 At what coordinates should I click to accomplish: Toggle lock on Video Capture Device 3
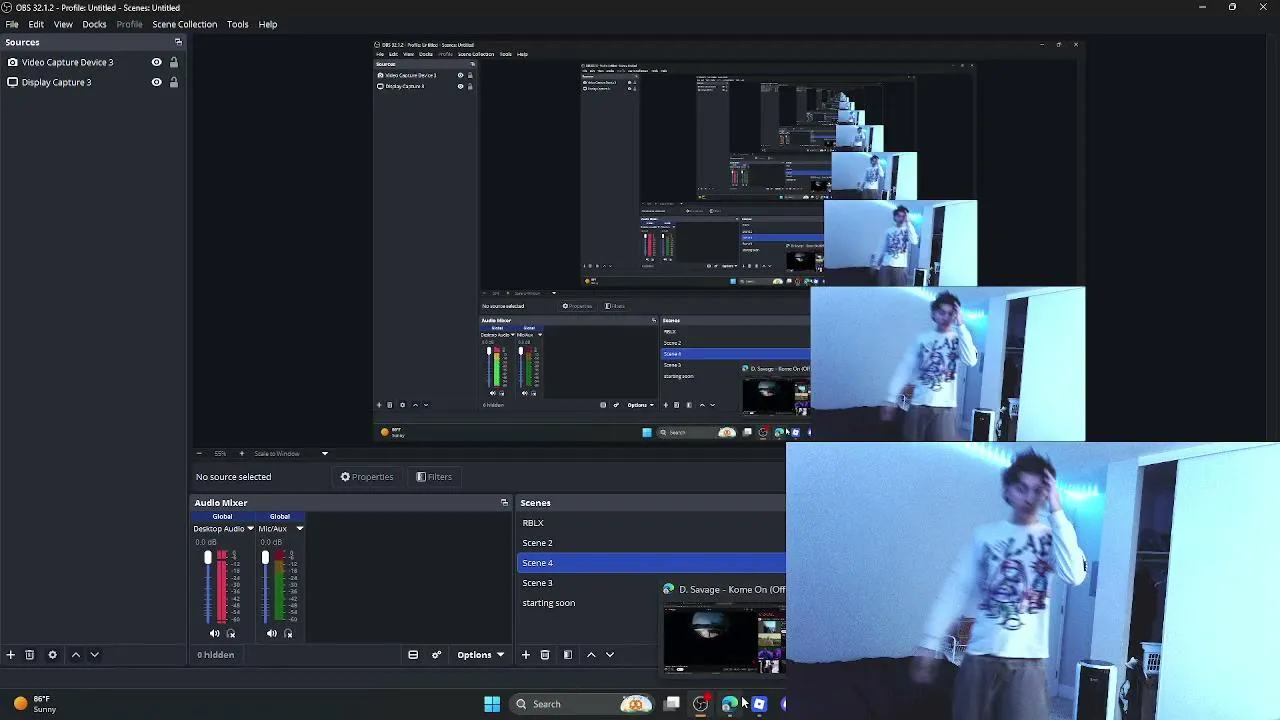[x=173, y=62]
